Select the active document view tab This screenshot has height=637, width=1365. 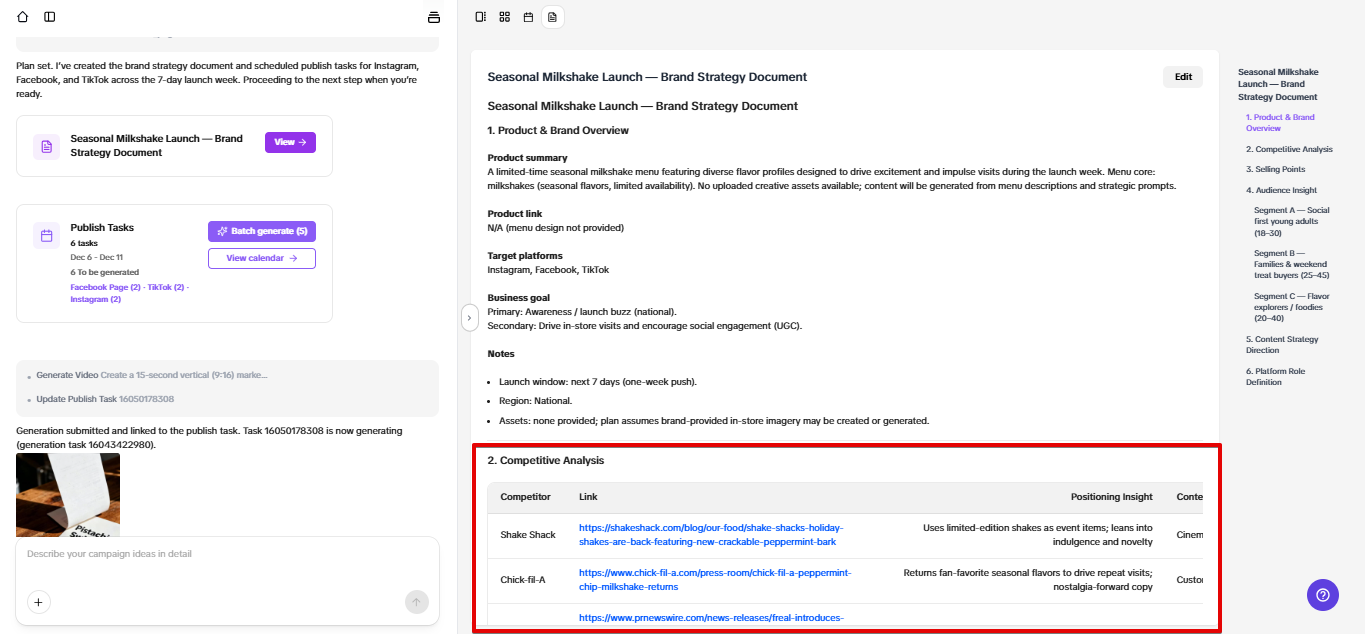pyautogui.click(x=552, y=16)
